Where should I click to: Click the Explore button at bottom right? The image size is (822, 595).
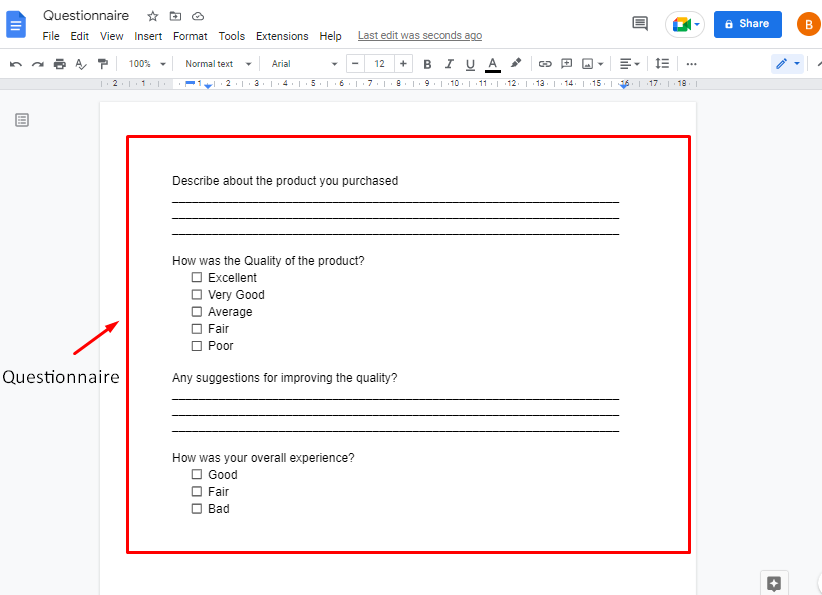coord(774,583)
